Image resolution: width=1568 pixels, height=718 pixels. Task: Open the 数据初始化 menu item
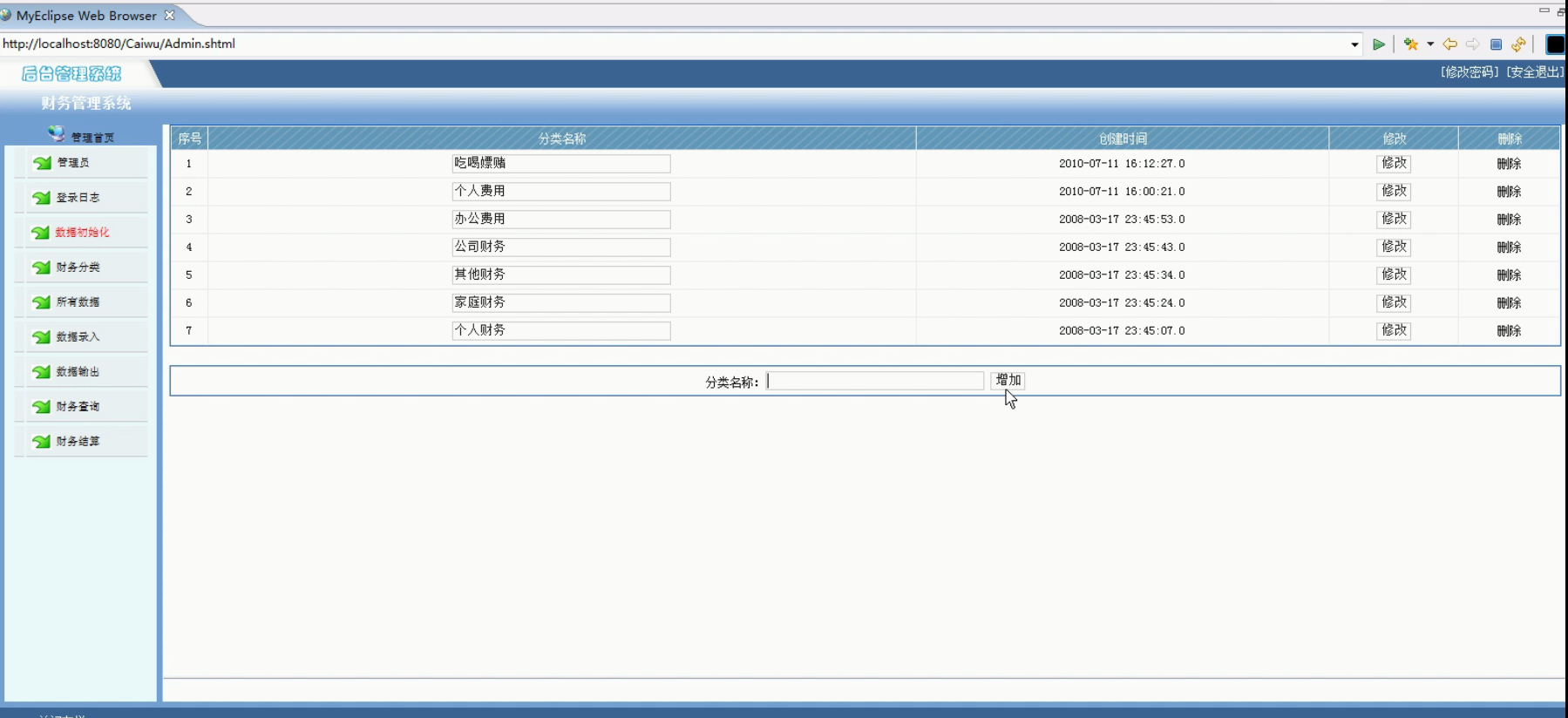83,233
